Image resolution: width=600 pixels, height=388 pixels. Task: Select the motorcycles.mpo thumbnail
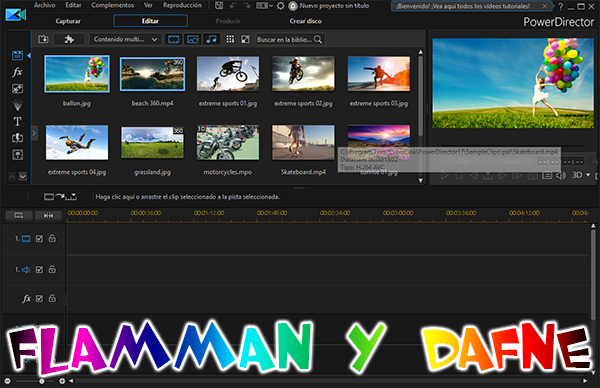pos(228,142)
